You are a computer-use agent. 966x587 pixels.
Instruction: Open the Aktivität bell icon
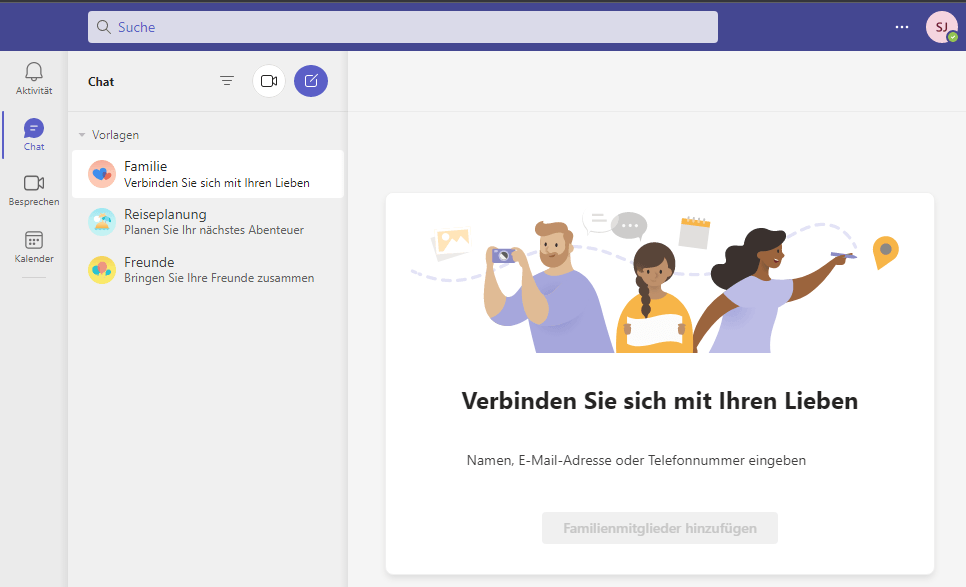[x=34, y=72]
